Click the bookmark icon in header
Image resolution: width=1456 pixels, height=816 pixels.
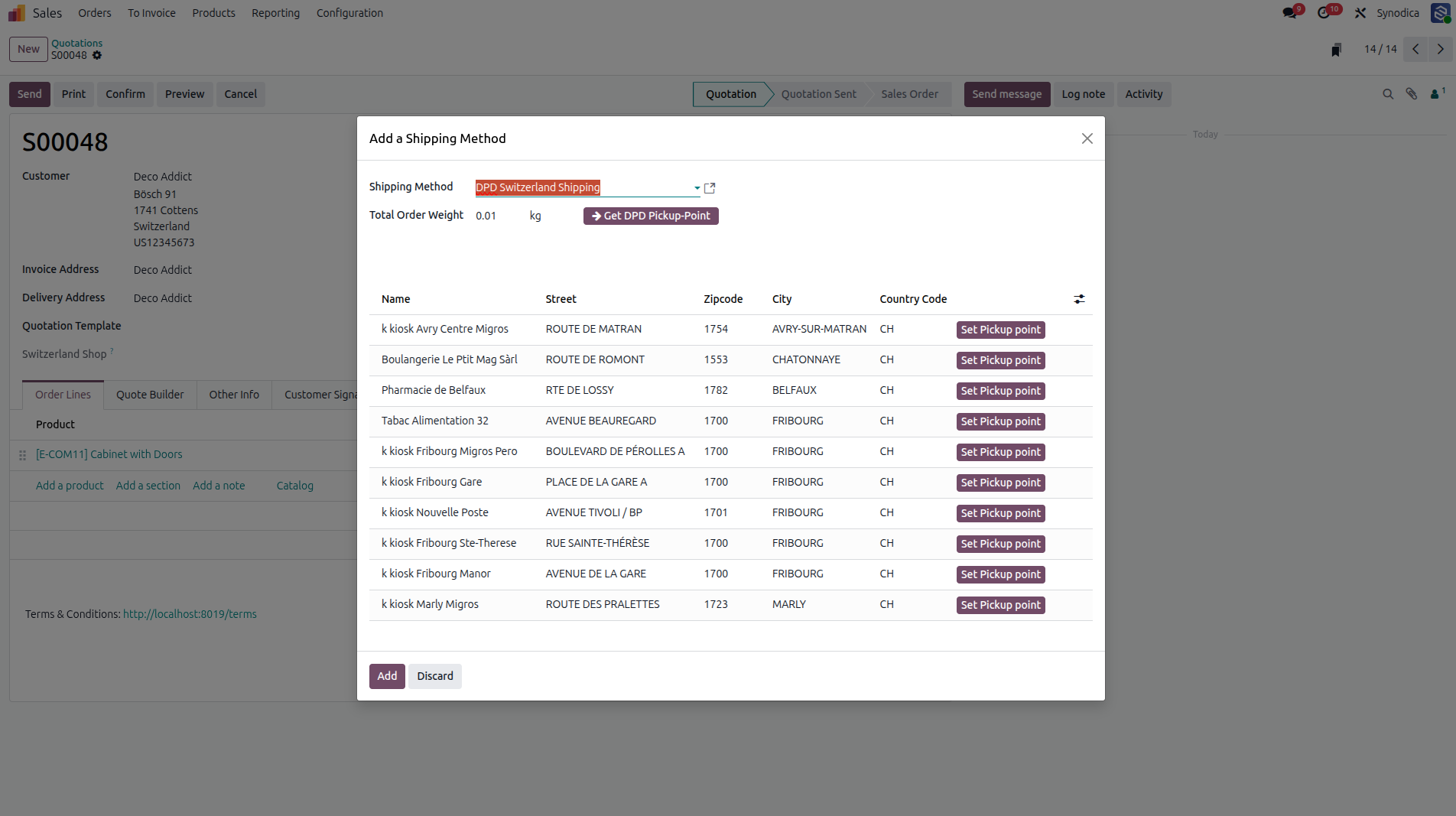(1336, 50)
